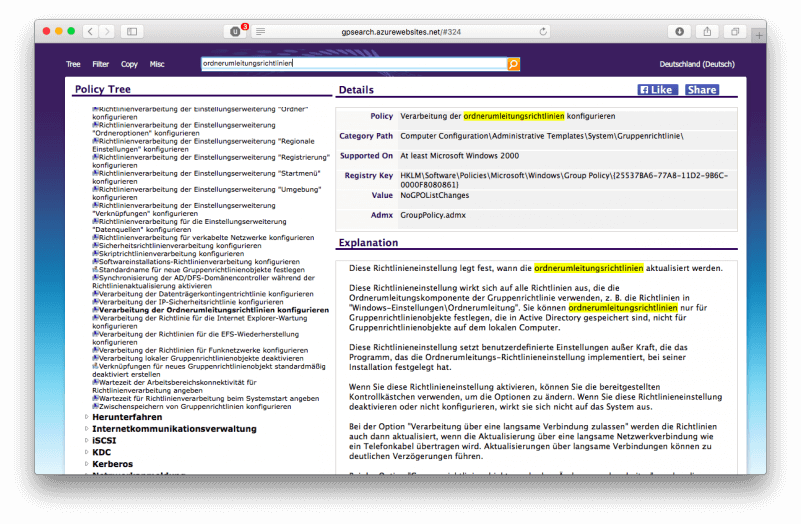Open the Tree menu

(x=73, y=64)
